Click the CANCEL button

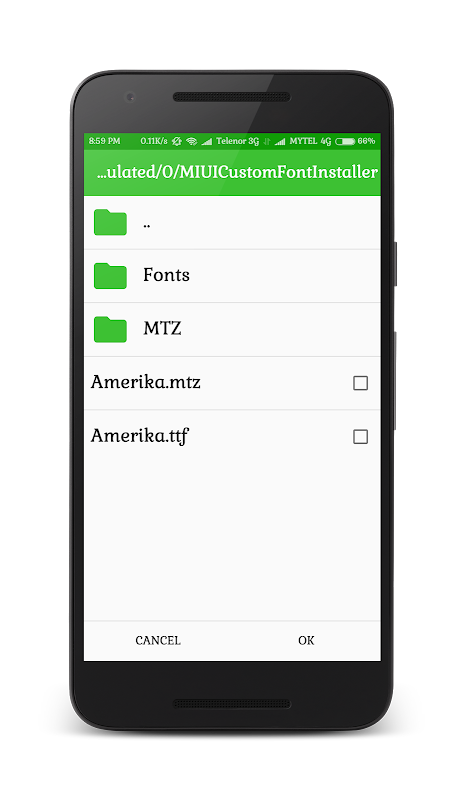point(158,640)
